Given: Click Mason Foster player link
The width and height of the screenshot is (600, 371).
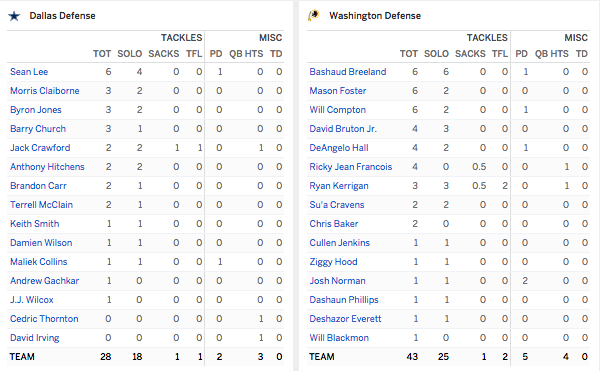Looking at the screenshot, I should 338,91.
